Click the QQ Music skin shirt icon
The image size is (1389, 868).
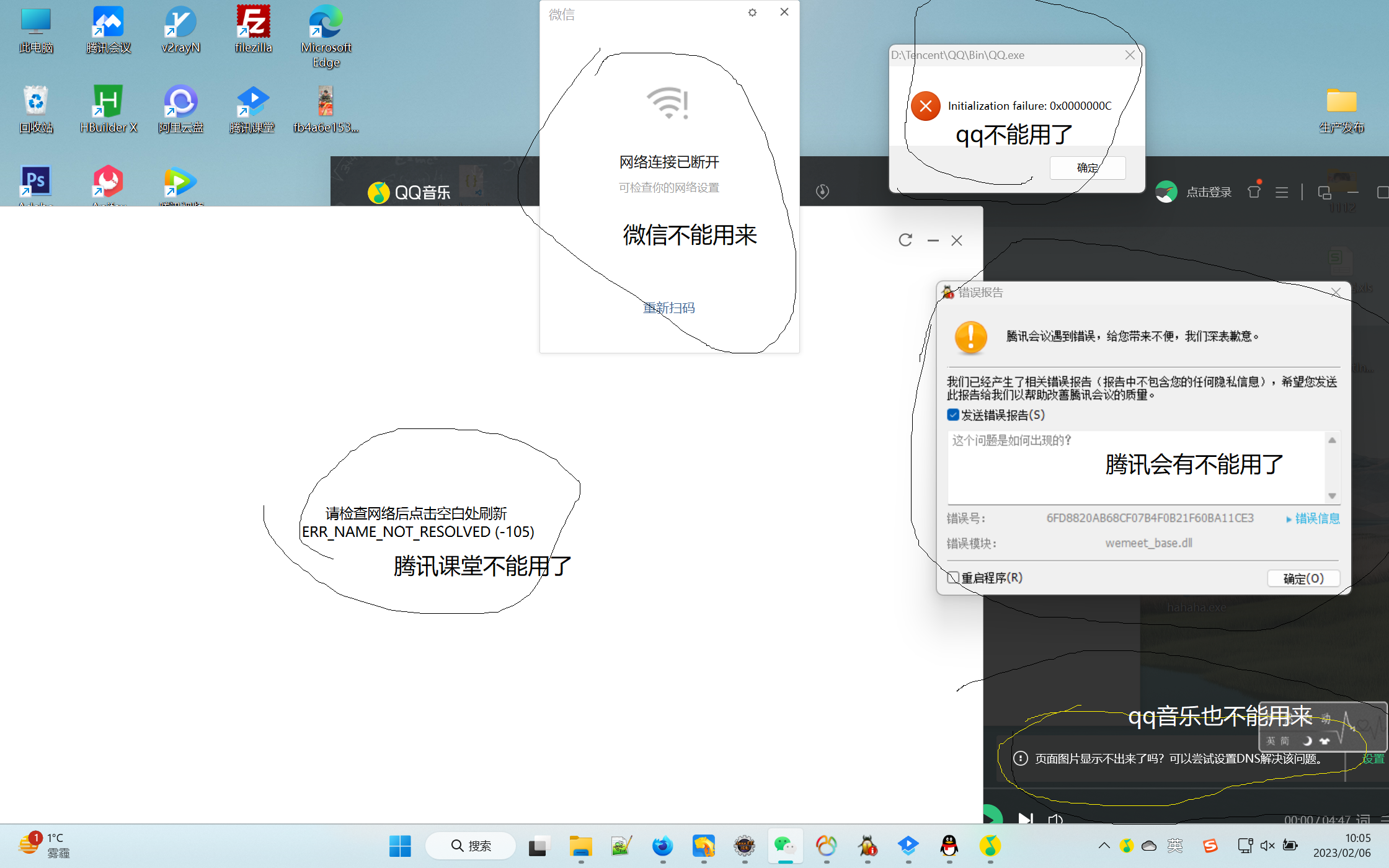click(x=1254, y=192)
